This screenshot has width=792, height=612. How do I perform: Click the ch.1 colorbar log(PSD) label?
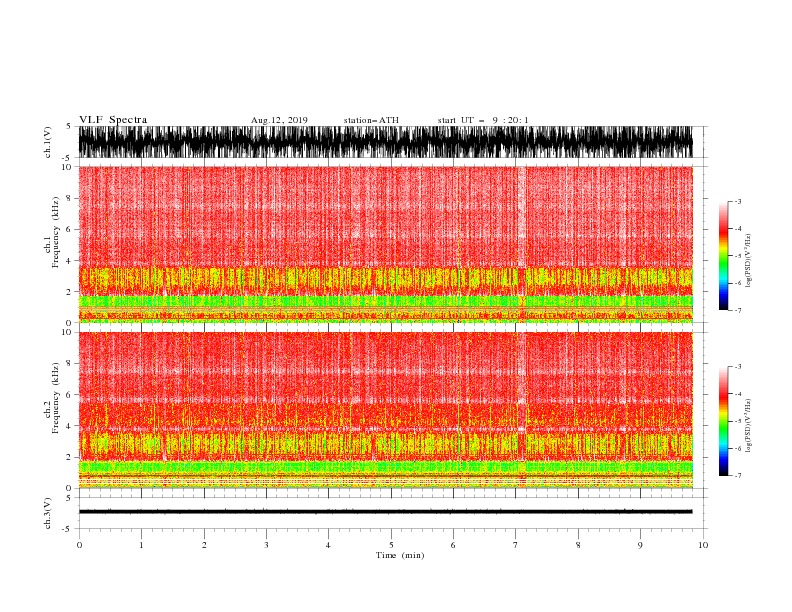click(749, 261)
